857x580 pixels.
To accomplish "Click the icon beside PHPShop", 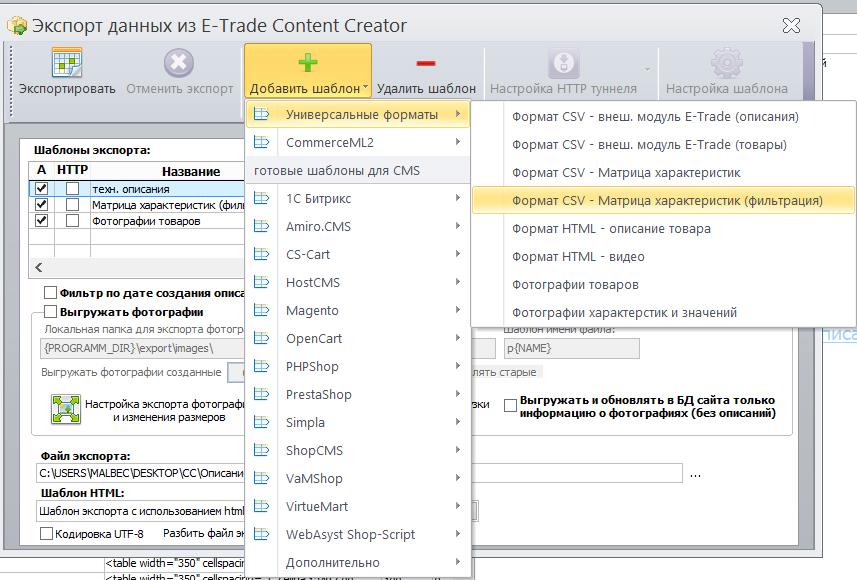I will (262, 366).
